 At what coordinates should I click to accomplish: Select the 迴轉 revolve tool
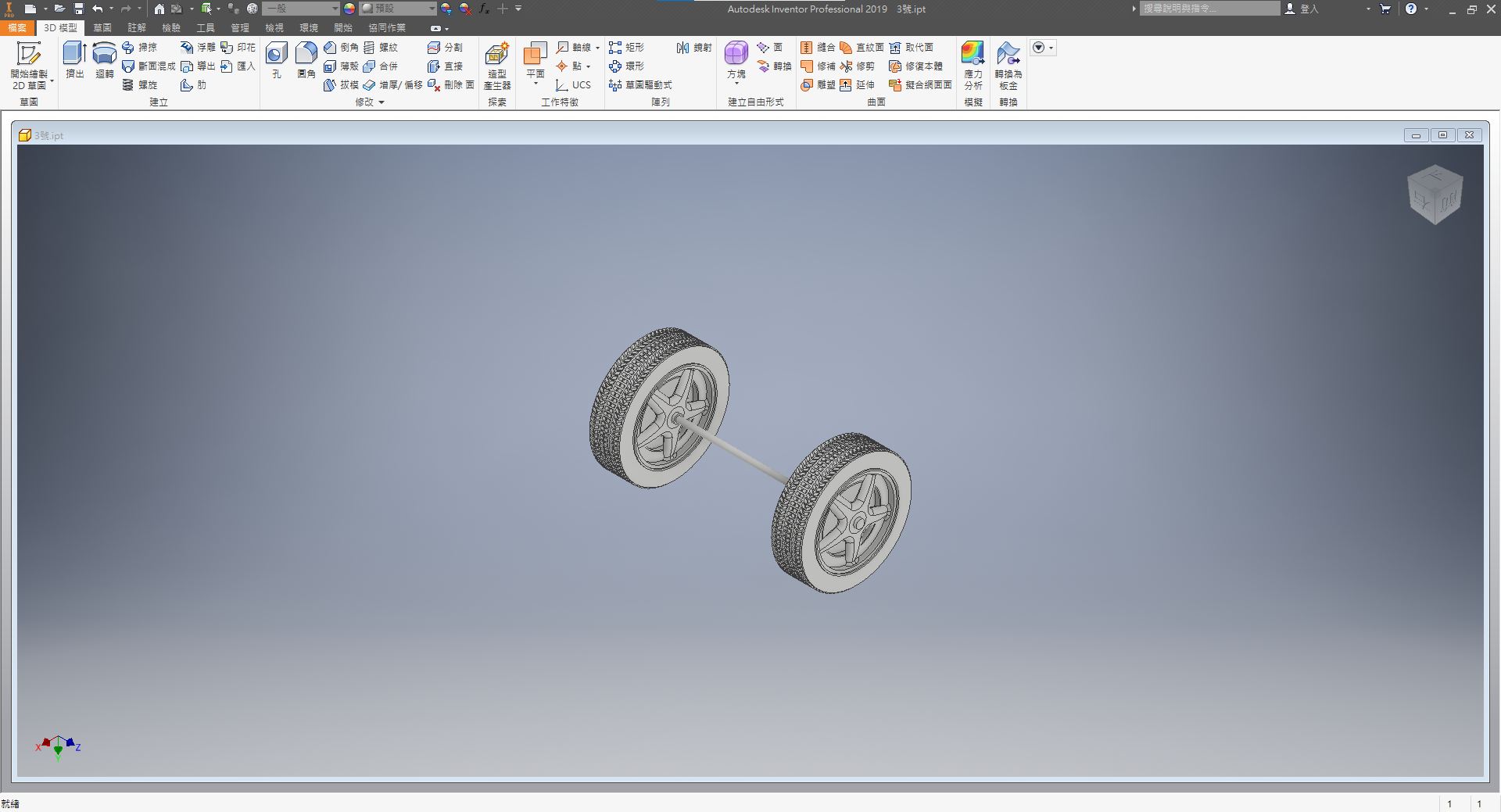pos(104,60)
